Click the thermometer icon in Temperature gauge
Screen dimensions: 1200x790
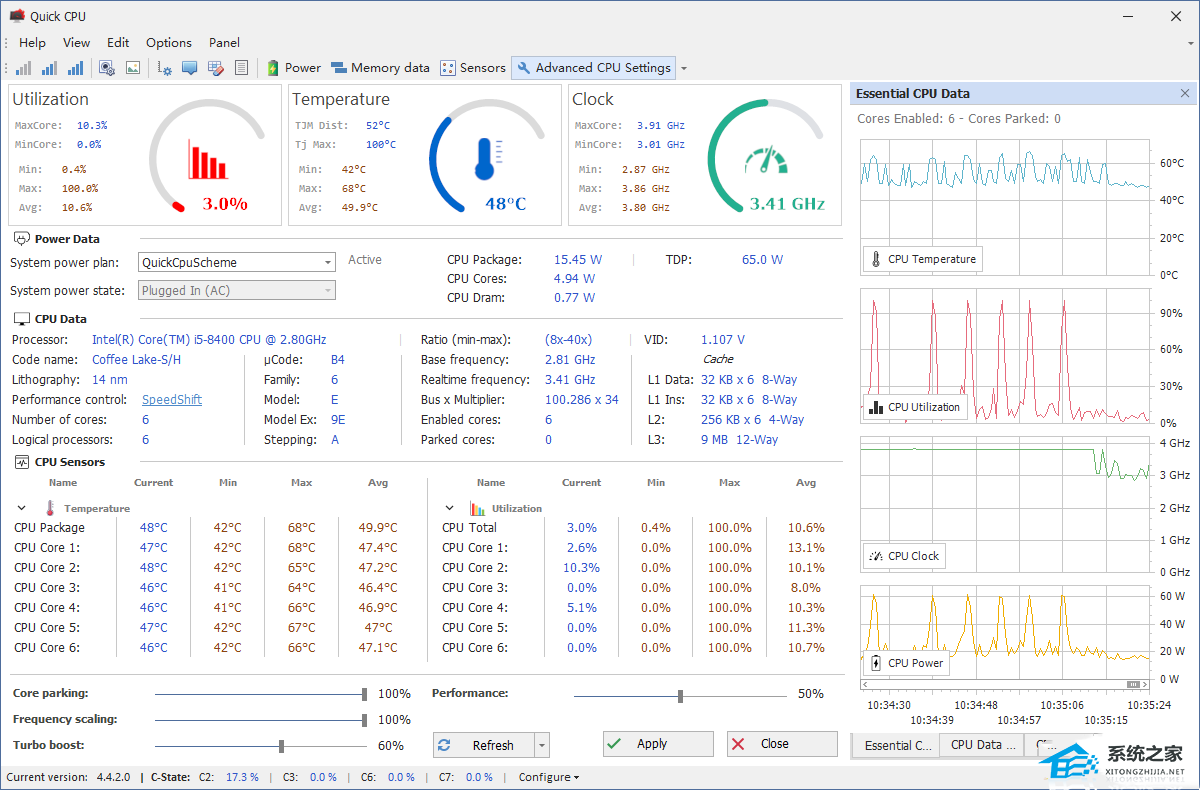tap(489, 160)
